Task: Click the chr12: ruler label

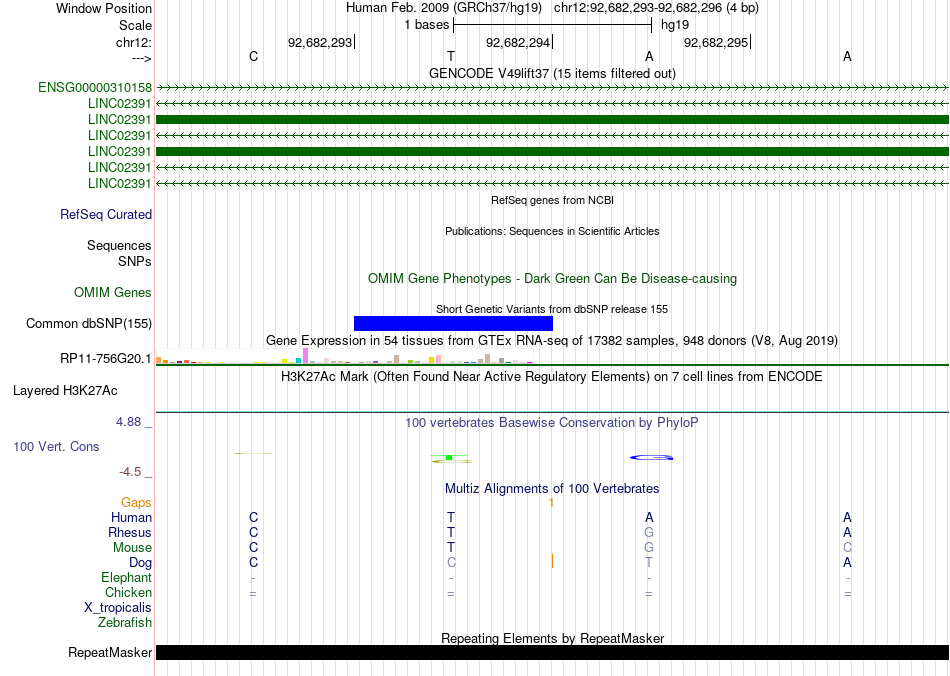Action: (x=134, y=42)
